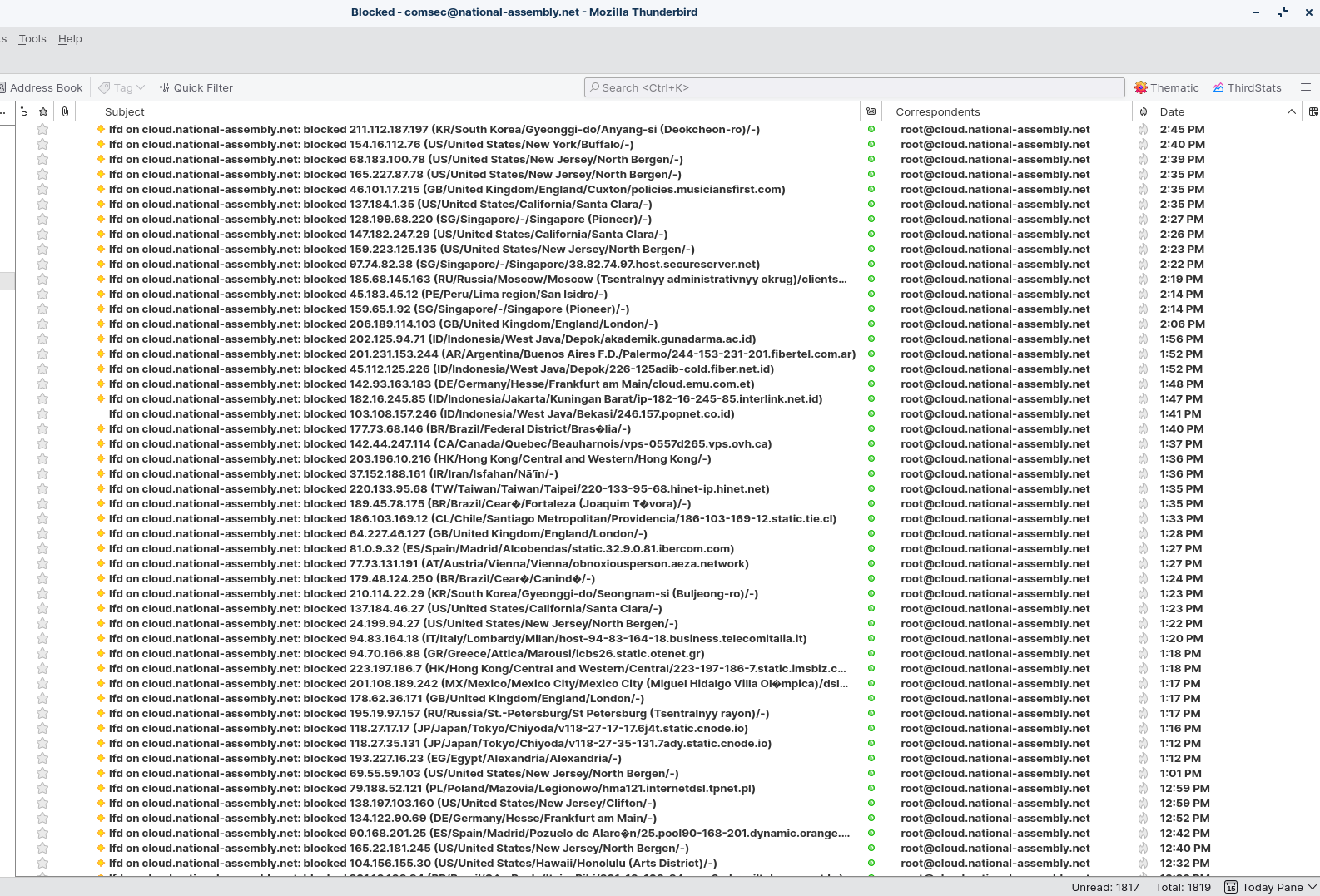Screen dimensions: 1320x896
Task: Click the junk status flame column header
Action: pyautogui.click(x=1144, y=111)
